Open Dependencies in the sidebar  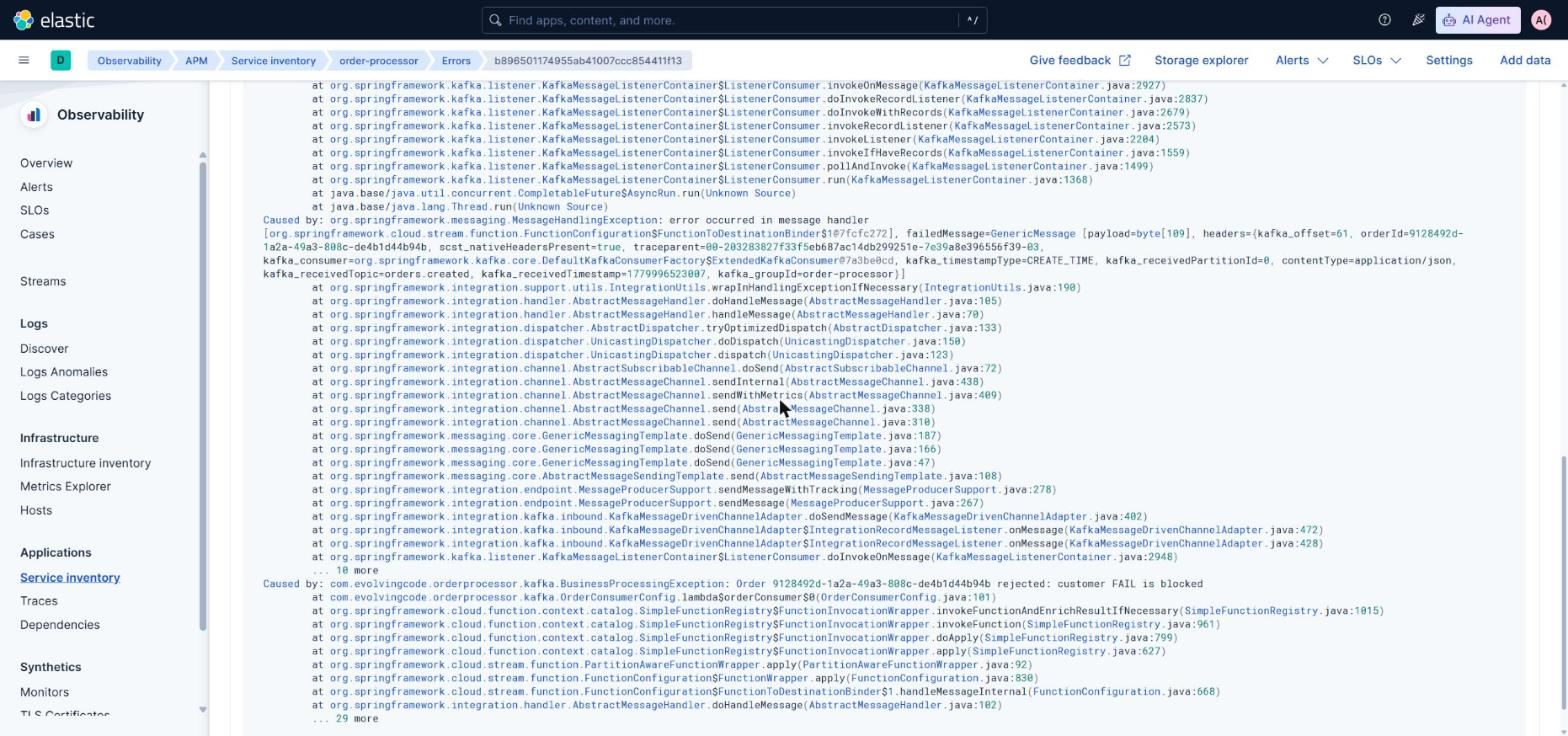point(60,625)
